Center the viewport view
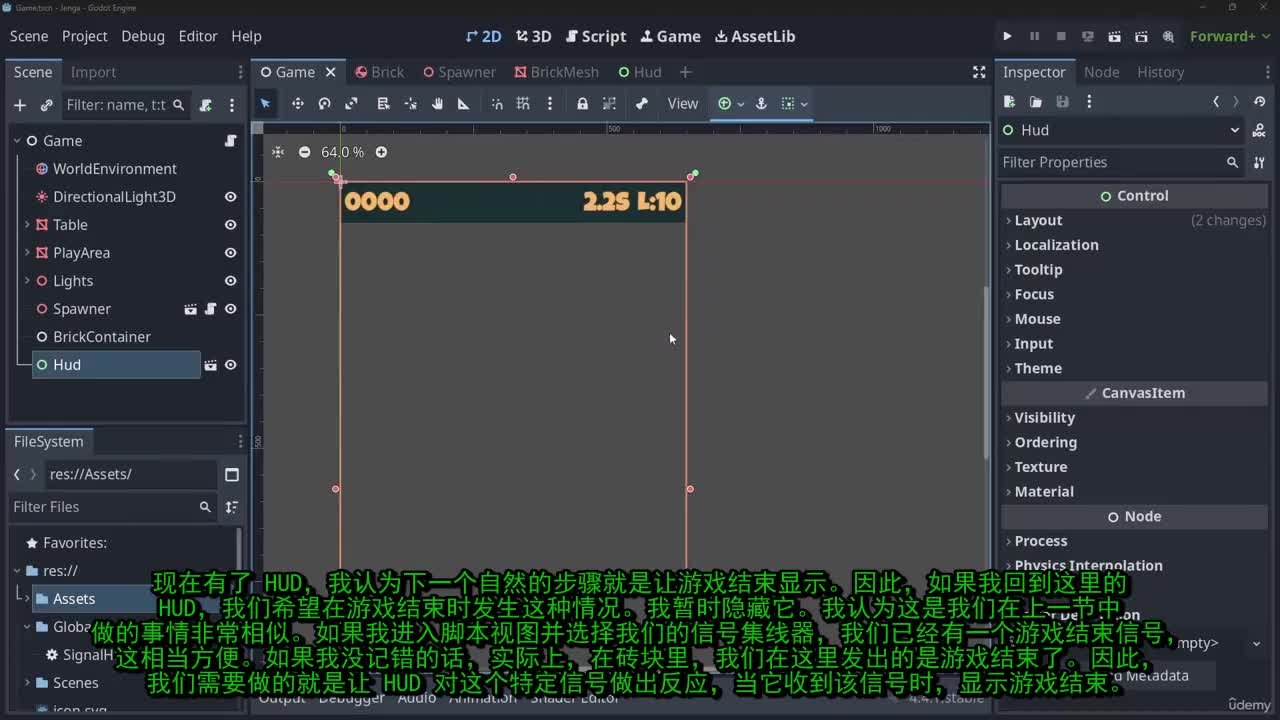 coord(278,152)
